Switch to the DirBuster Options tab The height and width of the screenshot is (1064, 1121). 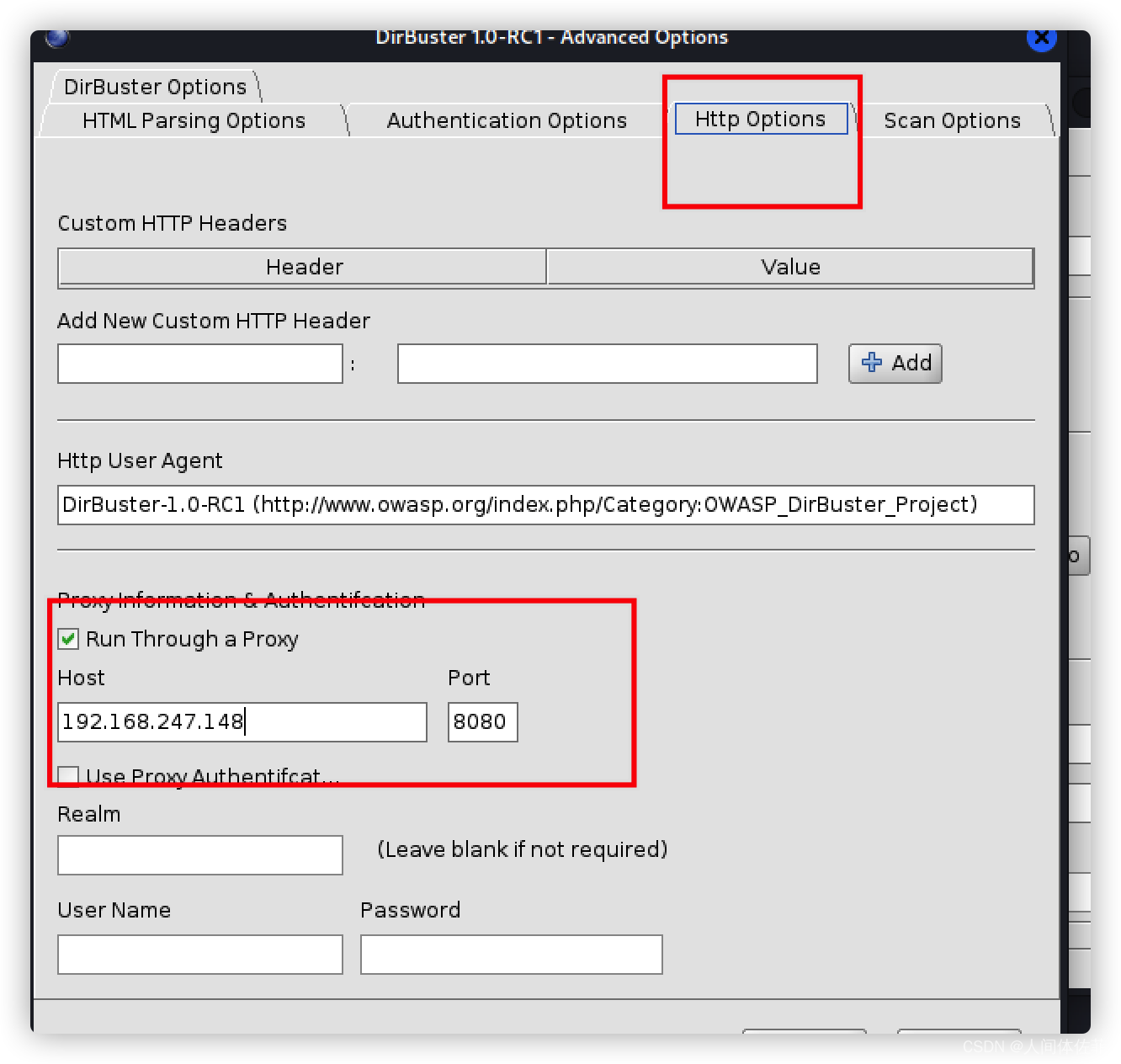coord(156,87)
